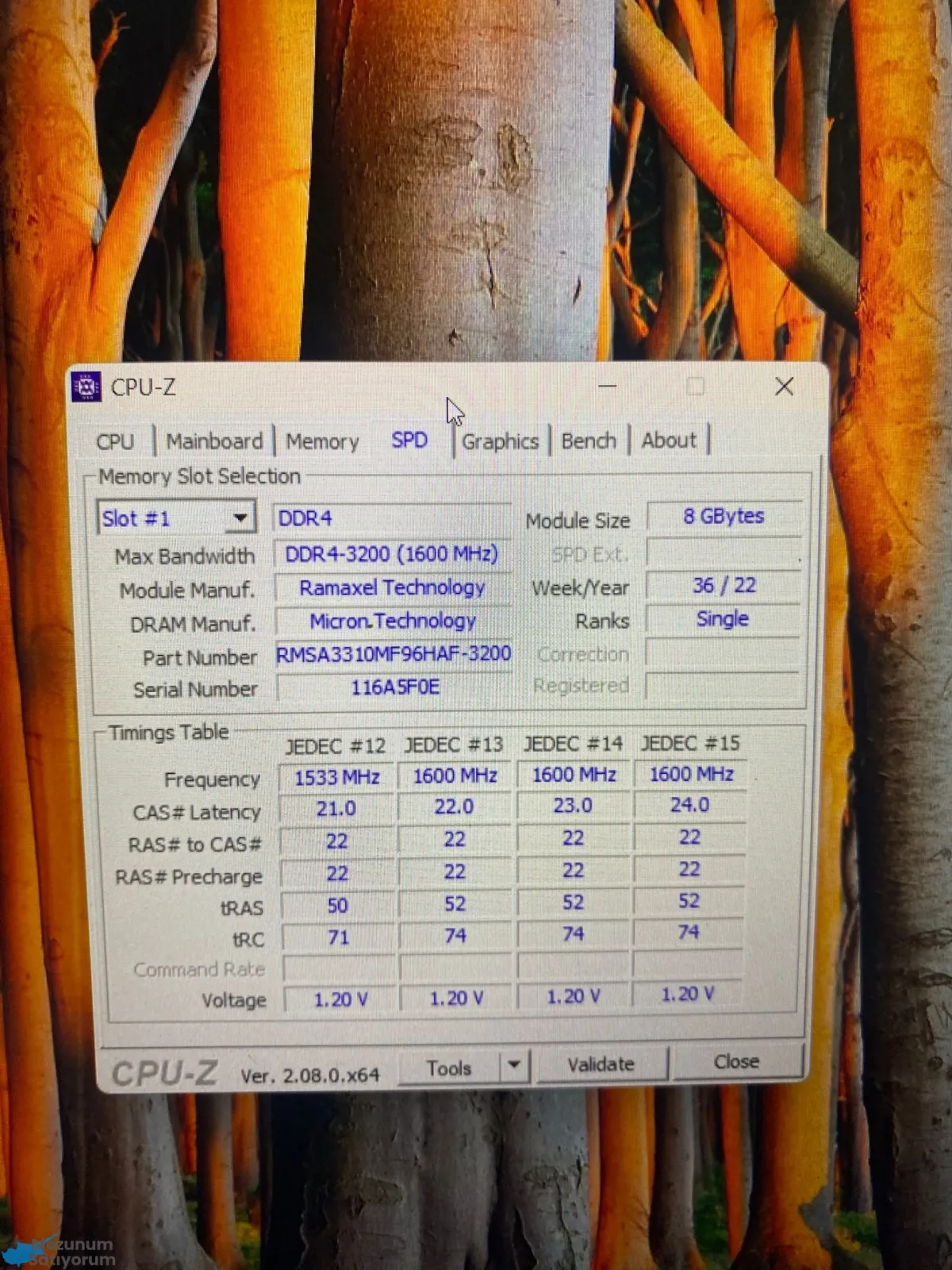The width and height of the screenshot is (952, 1270).
Task: Click the Week/Year value 36 / 22
Action: coord(724,585)
